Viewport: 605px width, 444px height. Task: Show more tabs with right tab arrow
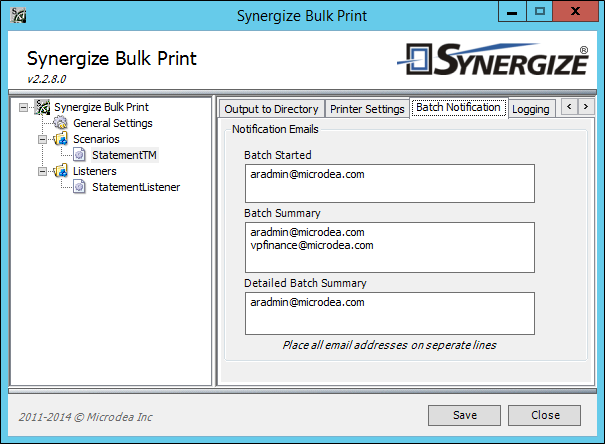tap(586, 106)
